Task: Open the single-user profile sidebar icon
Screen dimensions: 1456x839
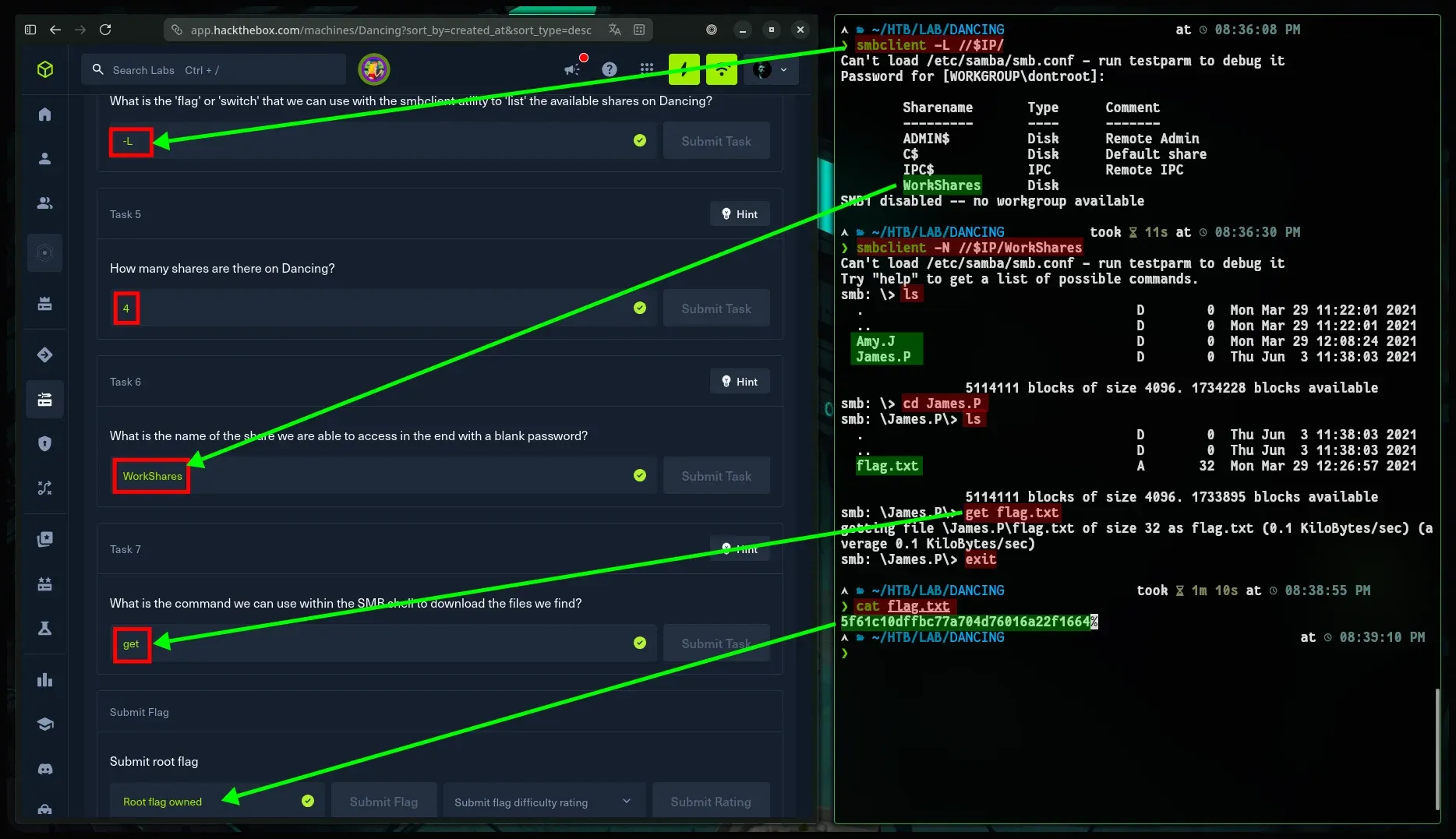Action: (45, 159)
